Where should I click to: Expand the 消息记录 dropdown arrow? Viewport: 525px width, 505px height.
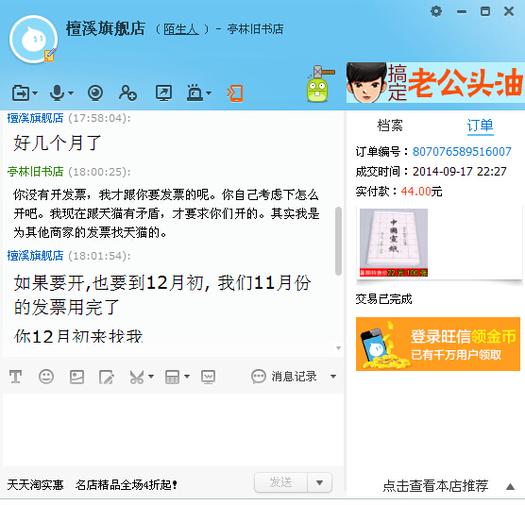pyautogui.click(x=333, y=376)
